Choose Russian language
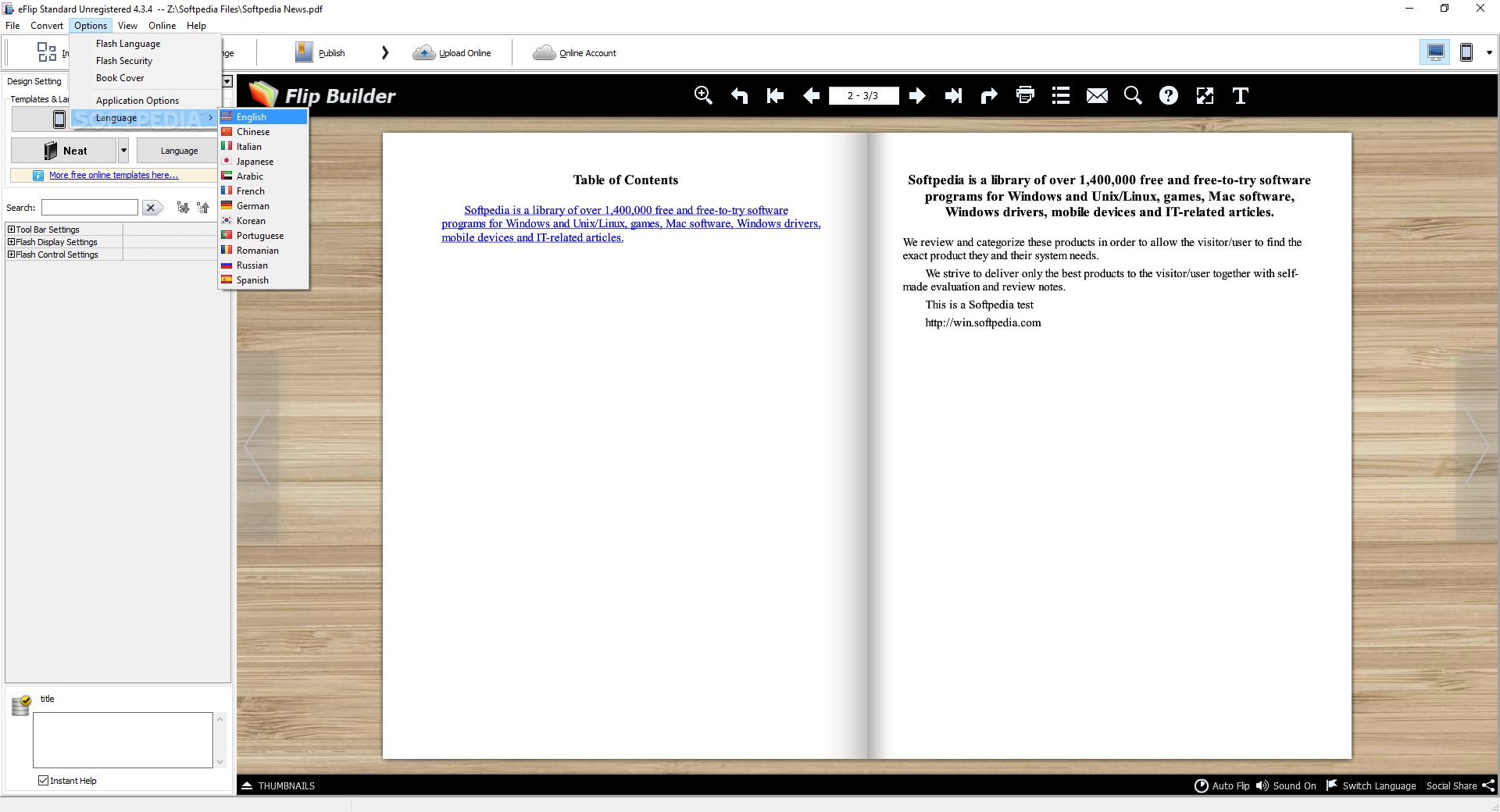 (263, 265)
